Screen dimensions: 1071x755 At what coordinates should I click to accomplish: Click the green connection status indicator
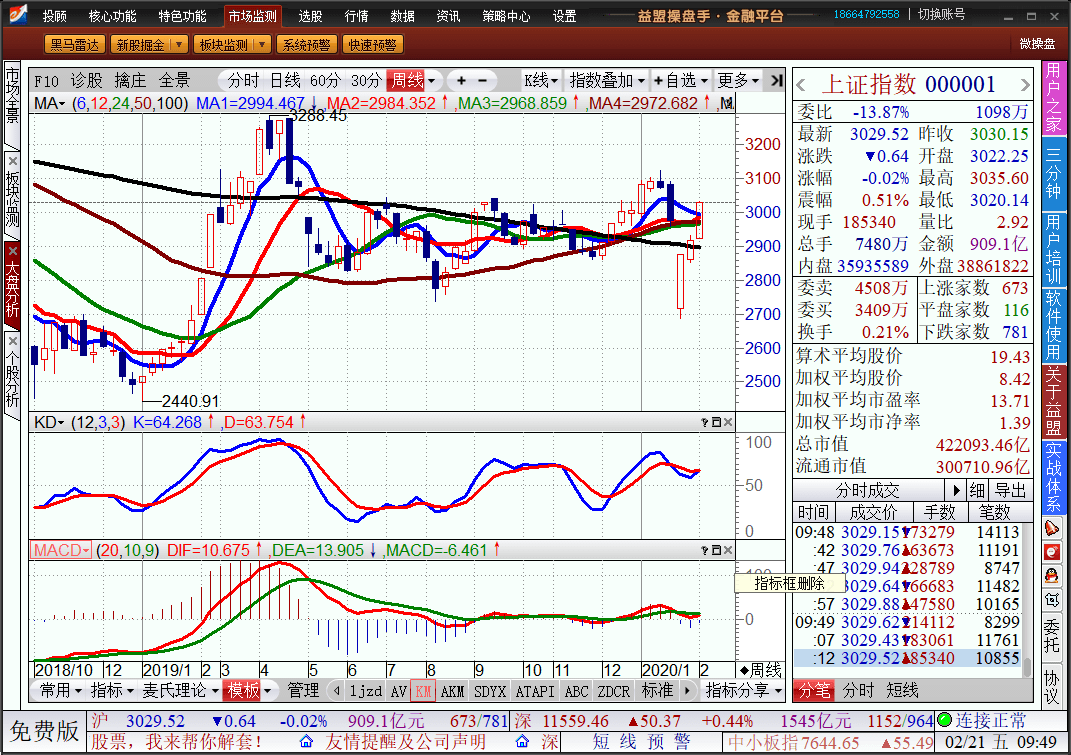pyautogui.click(x=945, y=719)
